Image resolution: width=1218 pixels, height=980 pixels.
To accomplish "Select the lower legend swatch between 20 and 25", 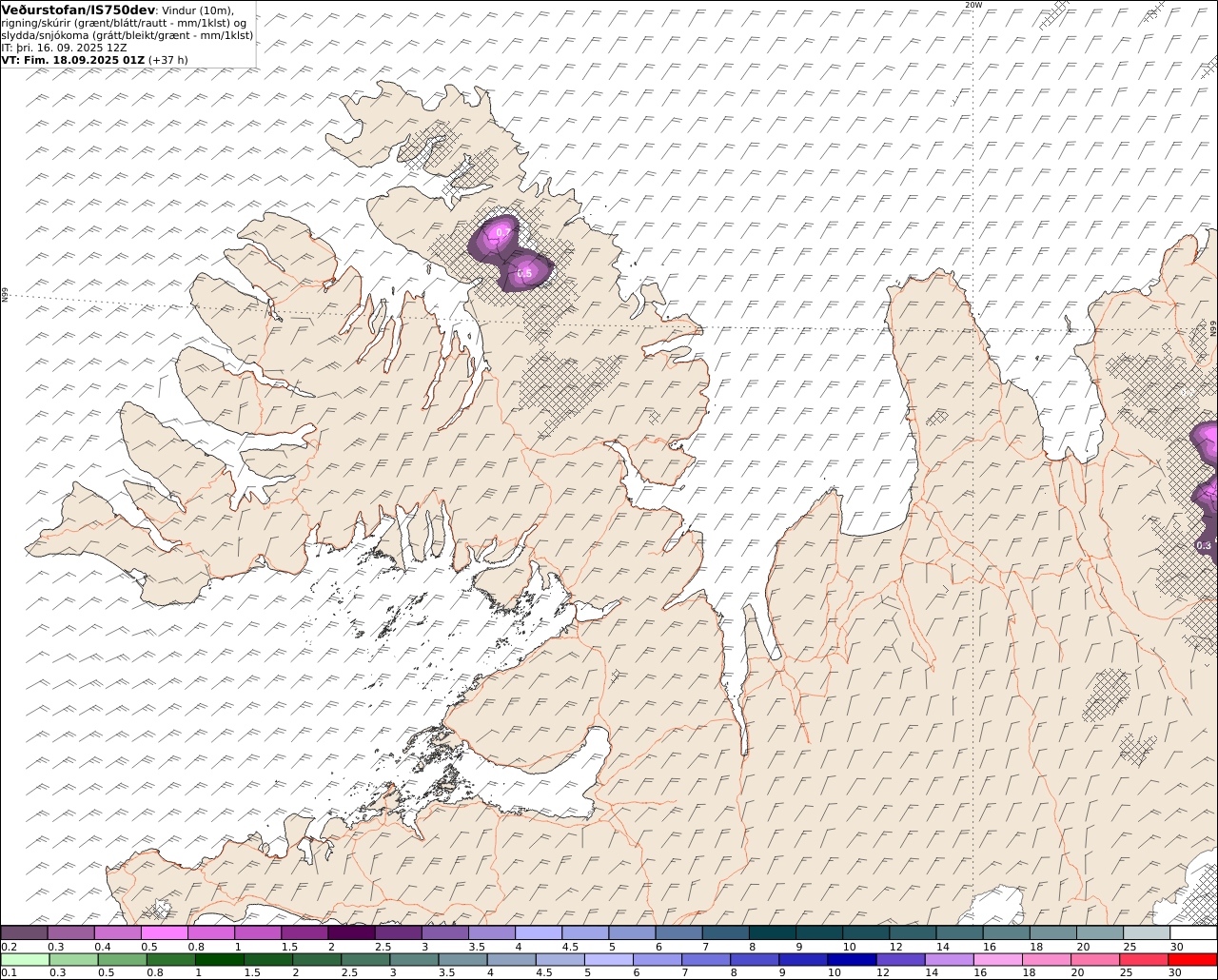I will pos(1094,959).
